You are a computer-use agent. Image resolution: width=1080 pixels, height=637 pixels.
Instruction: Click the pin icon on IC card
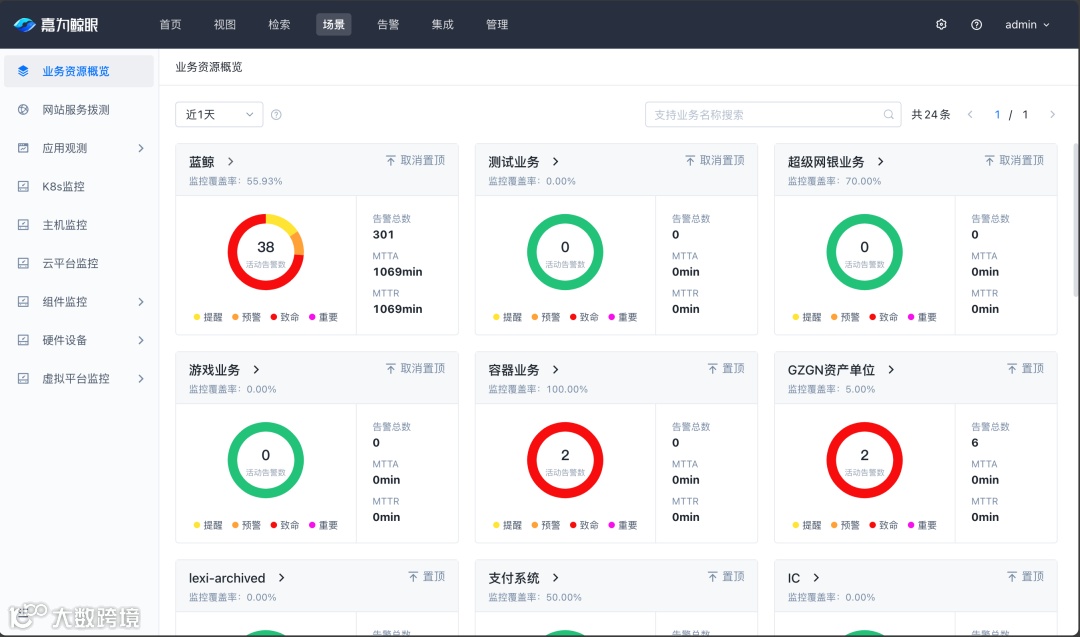[x=1012, y=576]
